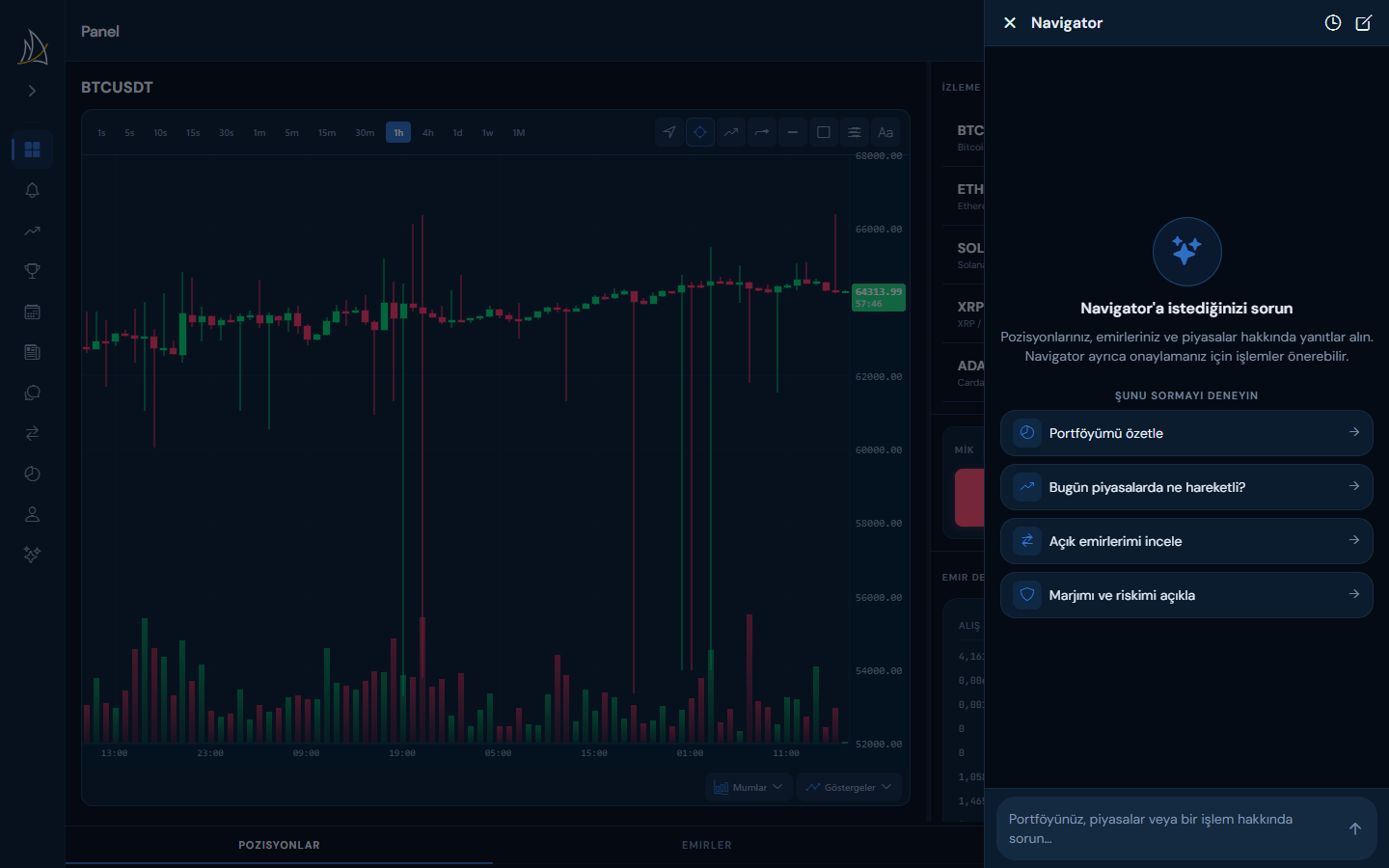Open the chat history clock icon

pos(1333,23)
